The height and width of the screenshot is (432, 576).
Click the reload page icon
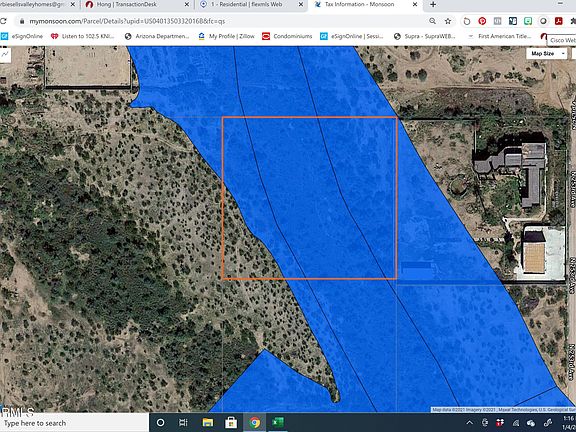[3, 21]
